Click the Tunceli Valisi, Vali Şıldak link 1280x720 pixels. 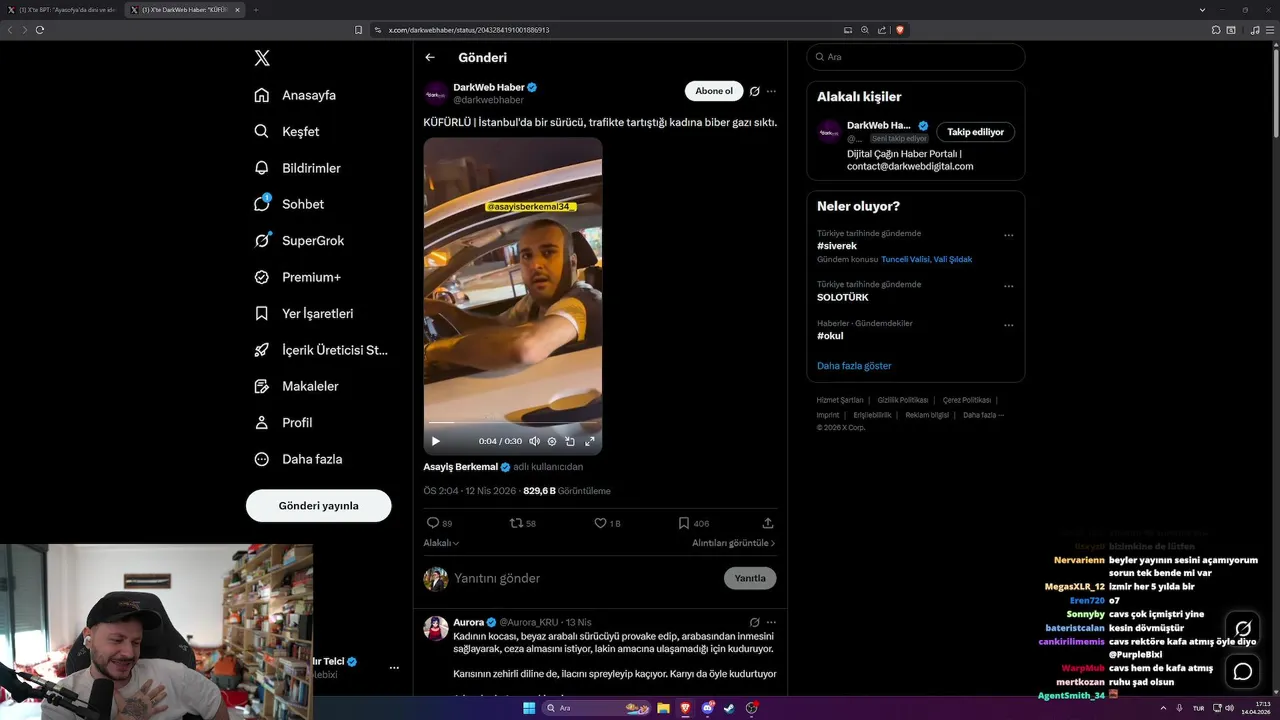(926, 259)
